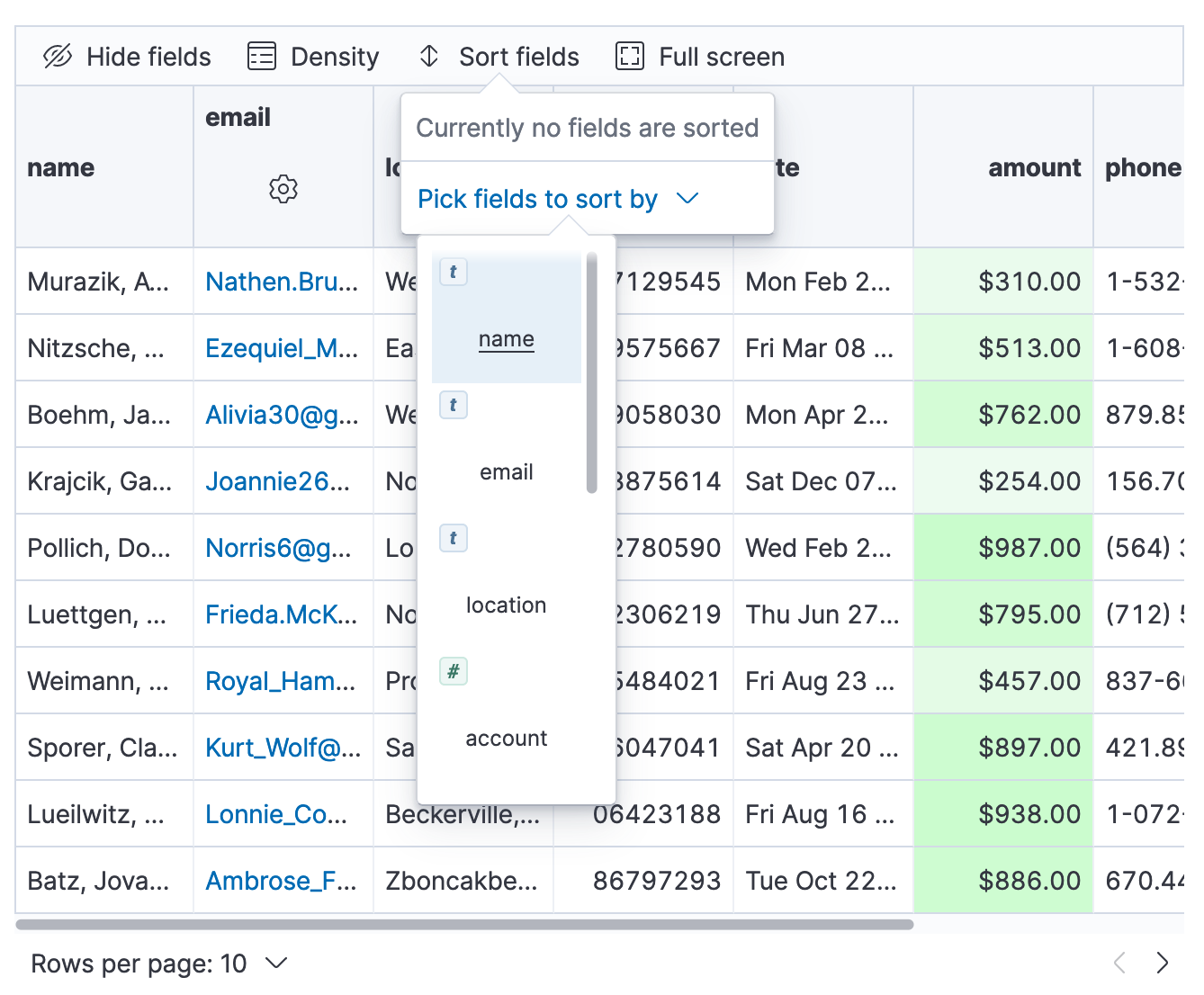Click the number-type icon above account option

click(453, 671)
